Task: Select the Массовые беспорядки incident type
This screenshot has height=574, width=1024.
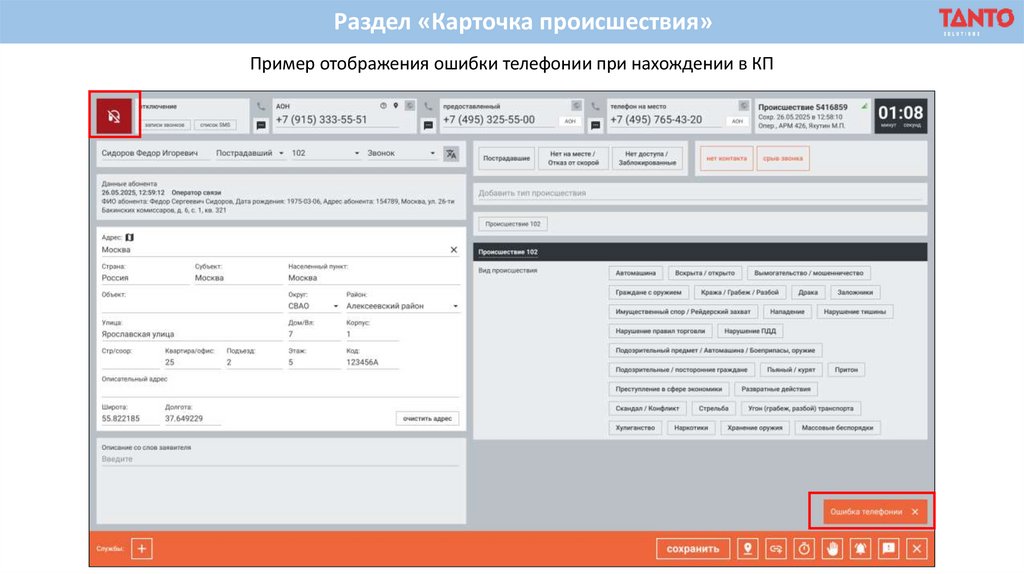Action: coord(837,428)
